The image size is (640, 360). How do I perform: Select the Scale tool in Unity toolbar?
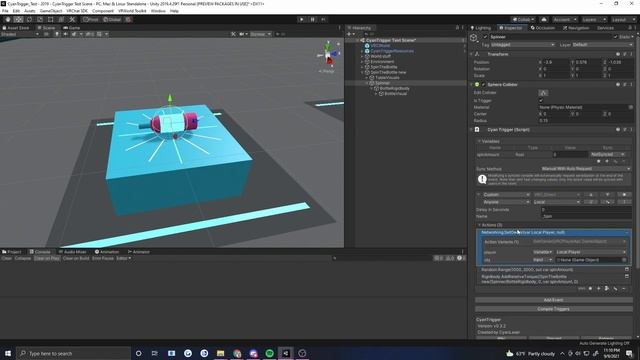click(x=40, y=19)
